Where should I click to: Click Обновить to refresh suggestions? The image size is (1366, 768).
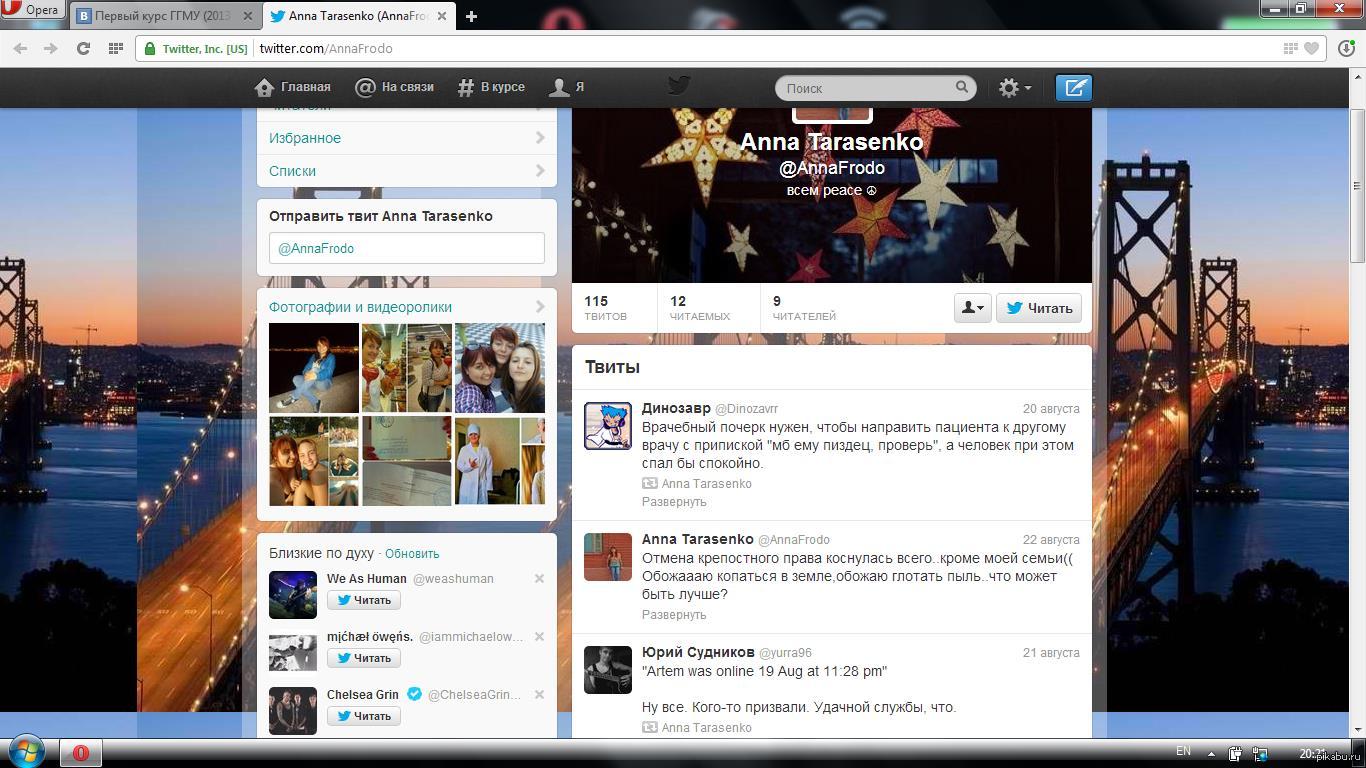[x=412, y=554]
